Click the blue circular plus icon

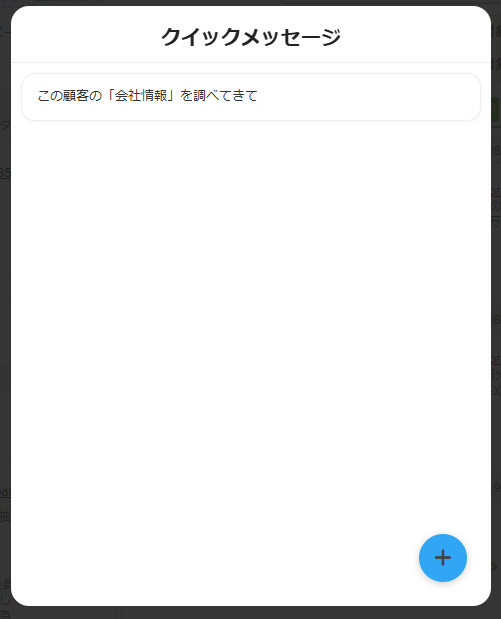[x=443, y=558]
